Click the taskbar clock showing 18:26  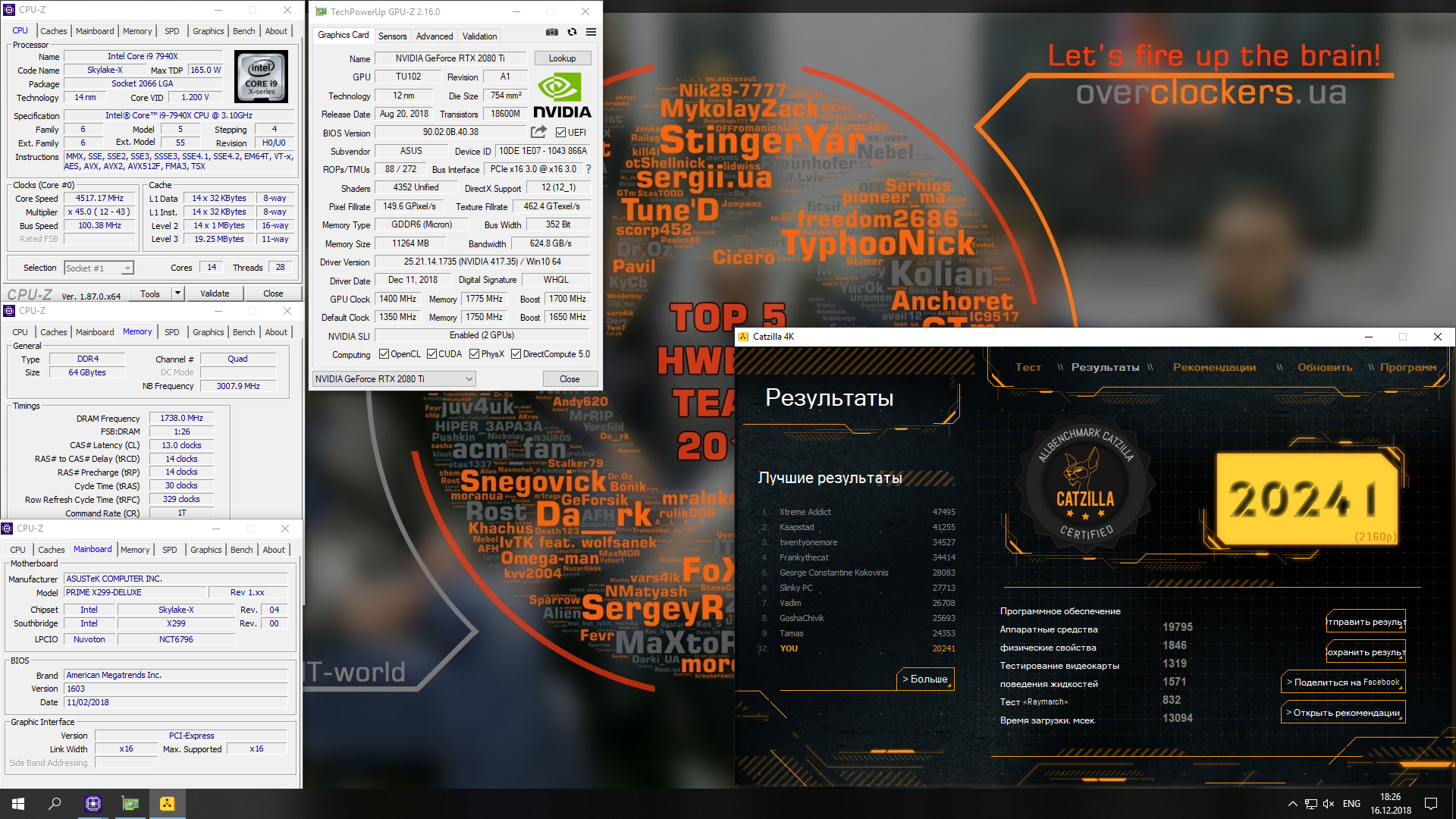coord(1391,804)
